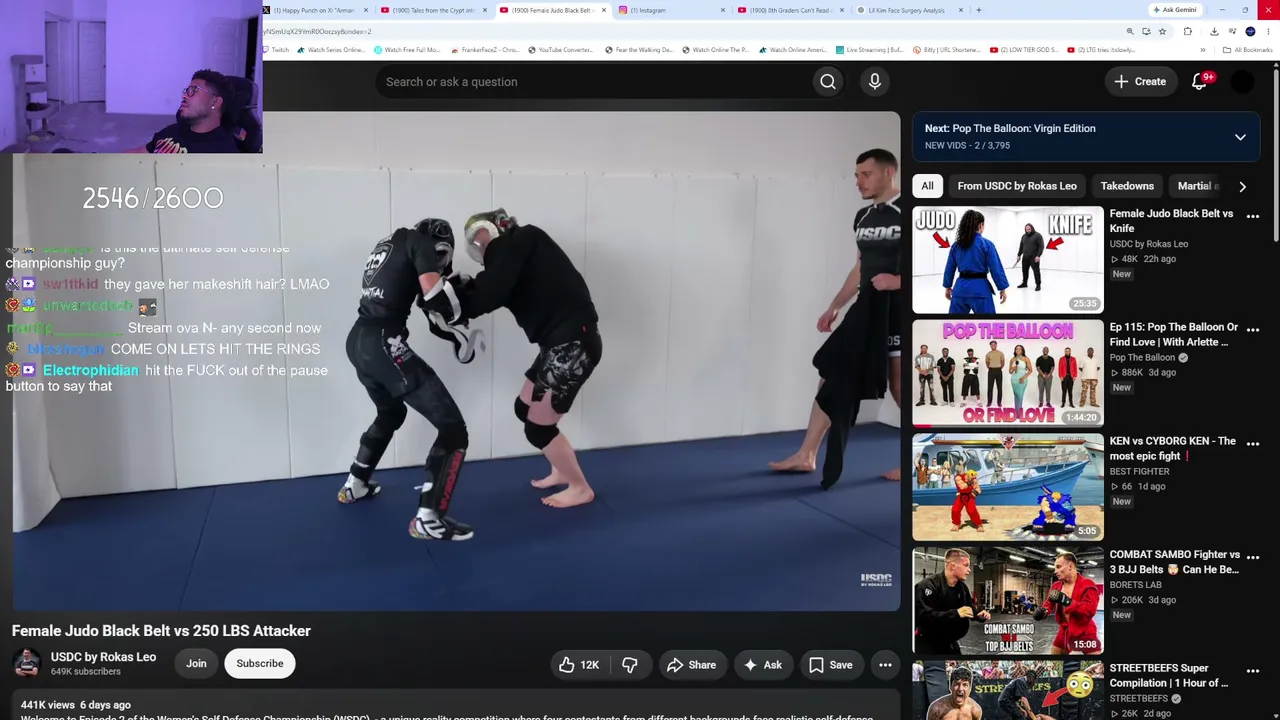1280x720 pixels.
Task: Bookmark this page with the star icon
Action: coord(1162,31)
